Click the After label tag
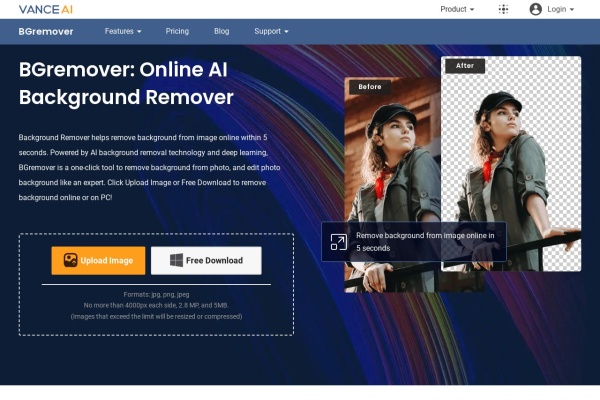Image resolution: width=600 pixels, height=400 pixels. tap(465, 66)
